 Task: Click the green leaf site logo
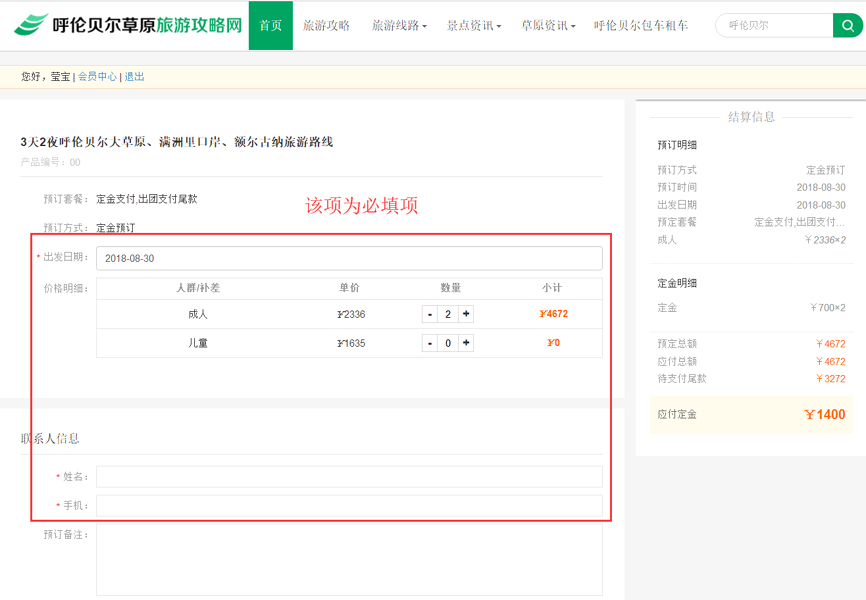click(31, 24)
